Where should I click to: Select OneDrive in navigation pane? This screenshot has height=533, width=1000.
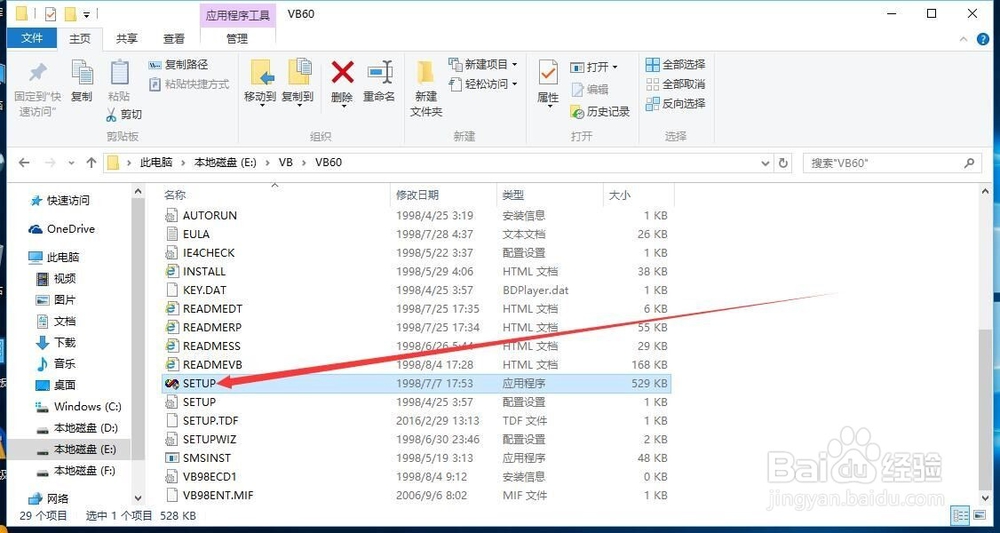(x=62, y=229)
